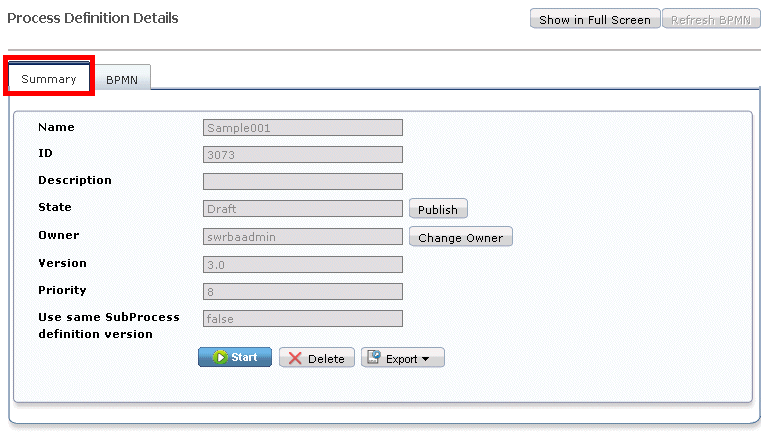Click the Version field showing 3.0

(x=303, y=264)
